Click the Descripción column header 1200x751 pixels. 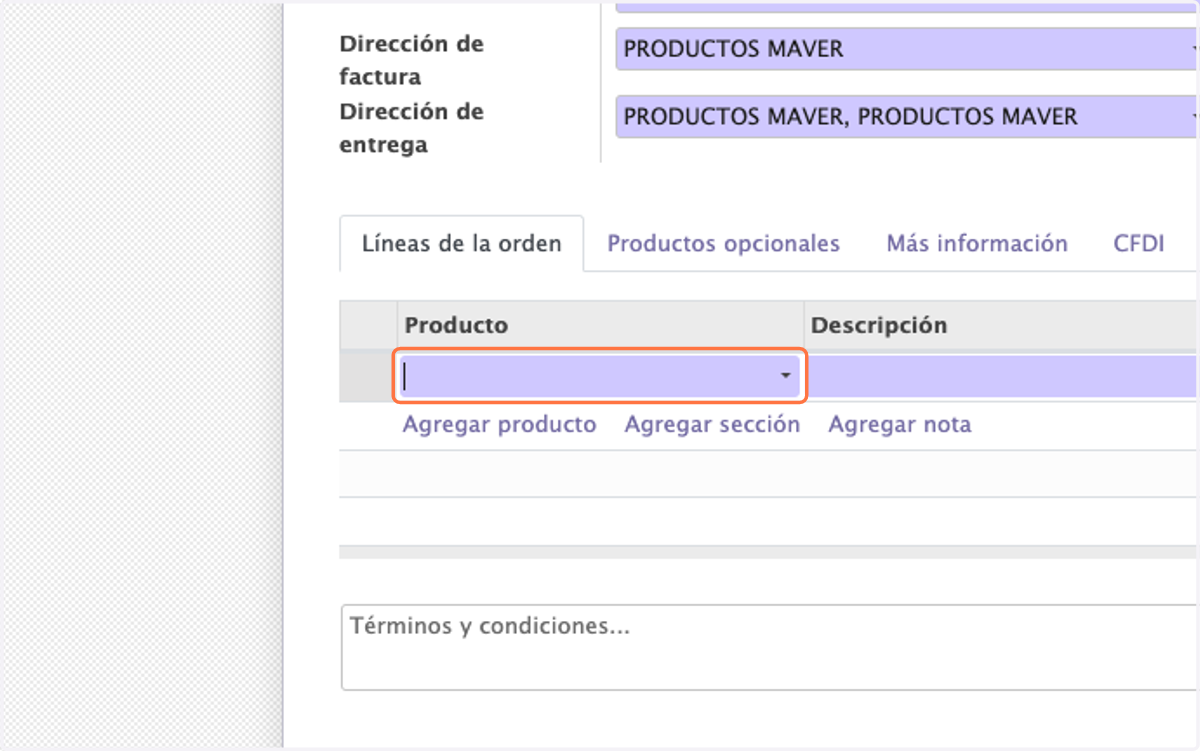click(x=1002, y=325)
